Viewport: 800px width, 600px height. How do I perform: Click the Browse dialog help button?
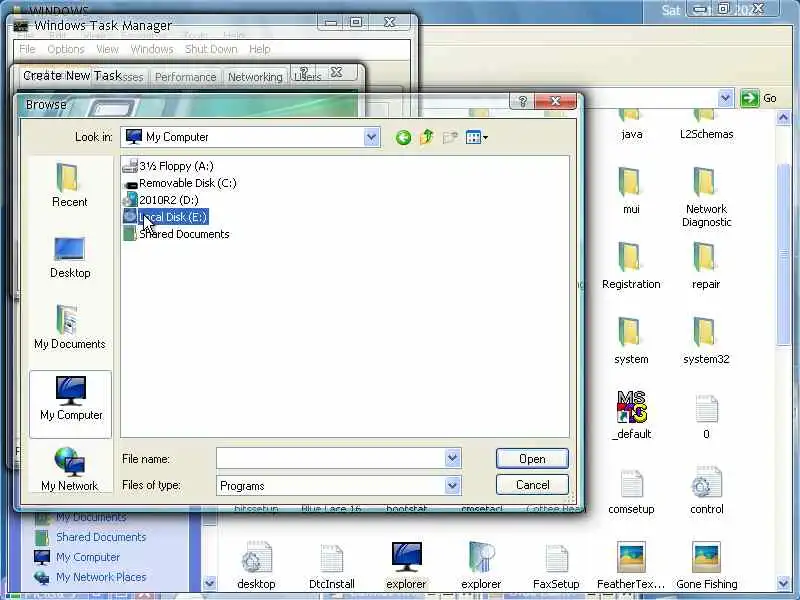tap(522, 102)
